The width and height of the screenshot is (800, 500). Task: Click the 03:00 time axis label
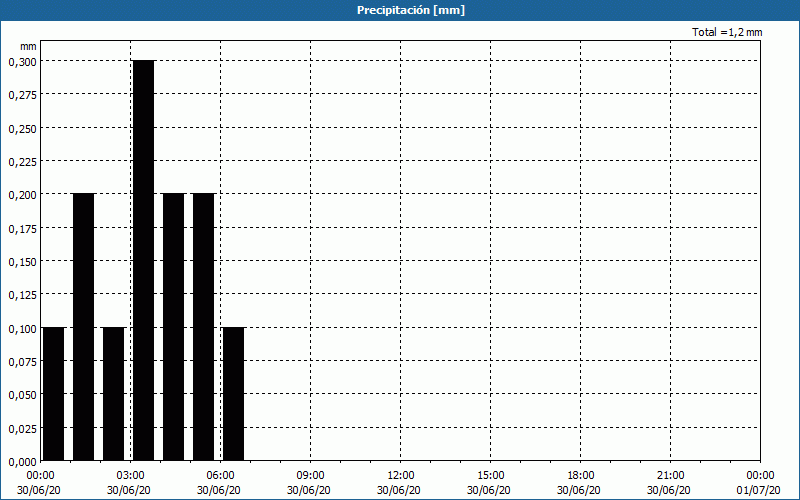coord(130,476)
